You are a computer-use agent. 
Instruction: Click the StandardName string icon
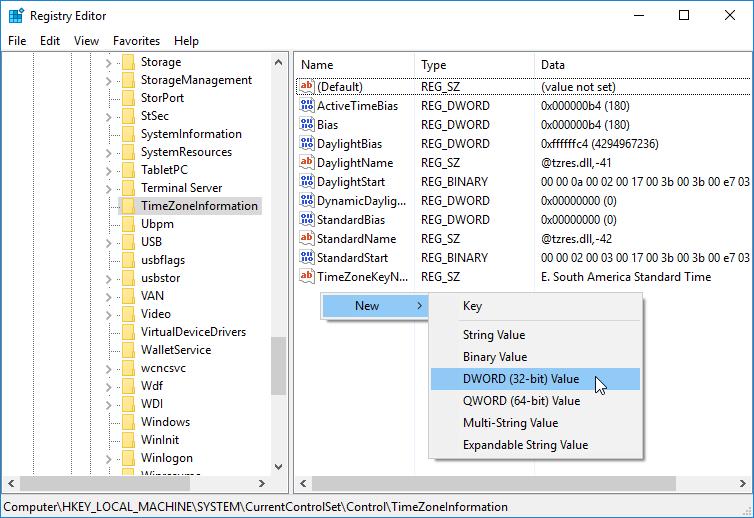[x=306, y=239]
